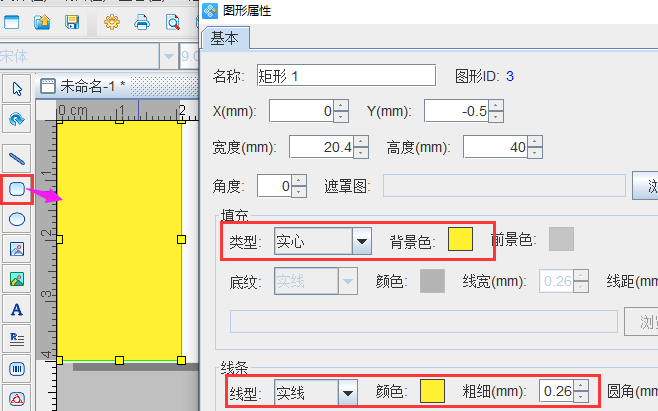This screenshot has width=658, height=411.
Task: Select the line drawing tool
Action: point(17,157)
